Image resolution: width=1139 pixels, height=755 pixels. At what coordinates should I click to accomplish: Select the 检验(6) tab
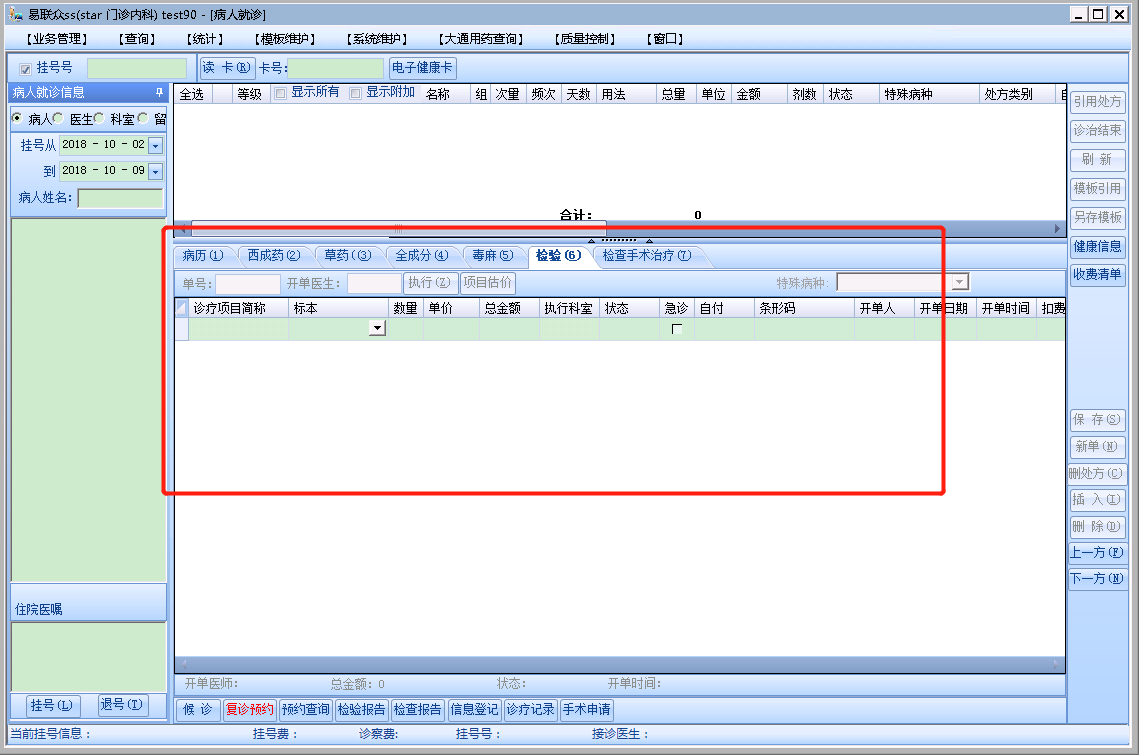[559, 256]
